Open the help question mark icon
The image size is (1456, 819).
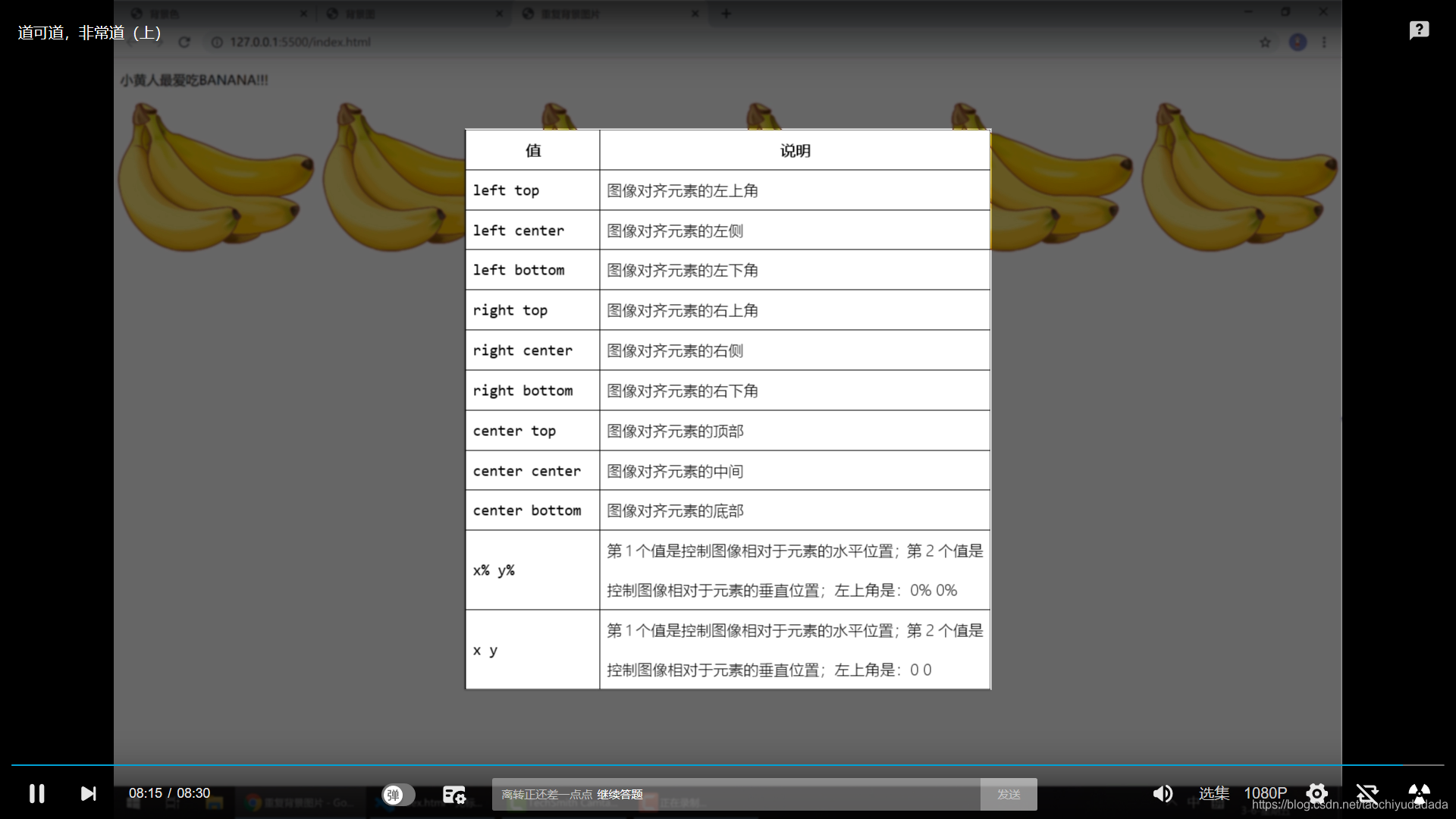tap(1419, 30)
